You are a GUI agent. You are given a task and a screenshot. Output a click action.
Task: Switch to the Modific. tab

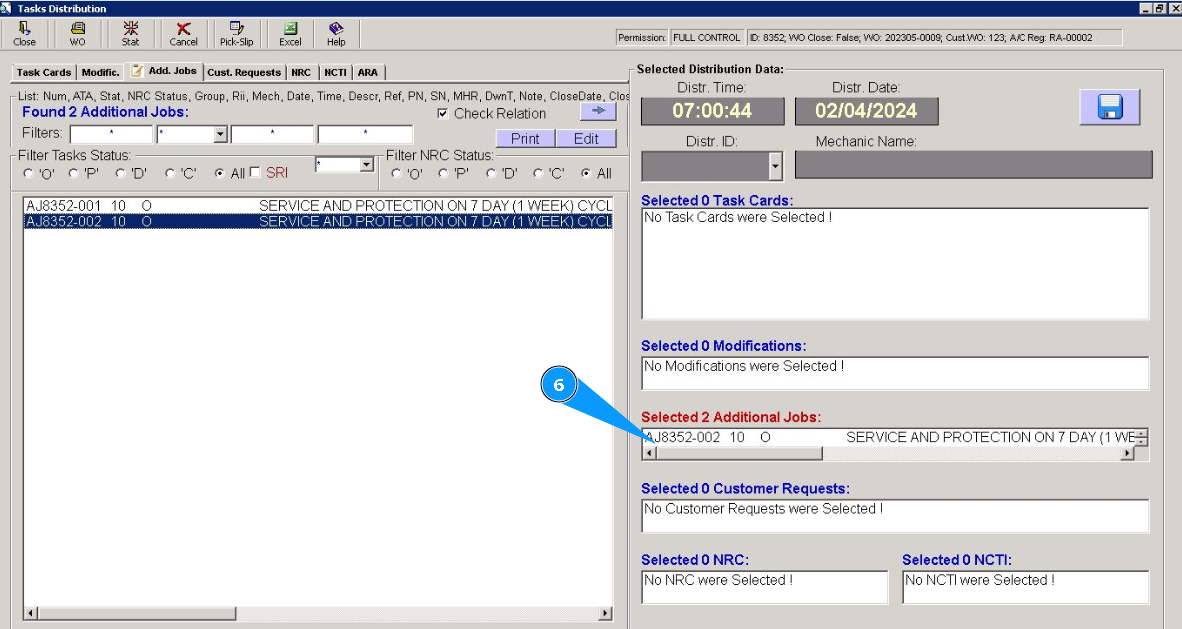coord(100,72)
